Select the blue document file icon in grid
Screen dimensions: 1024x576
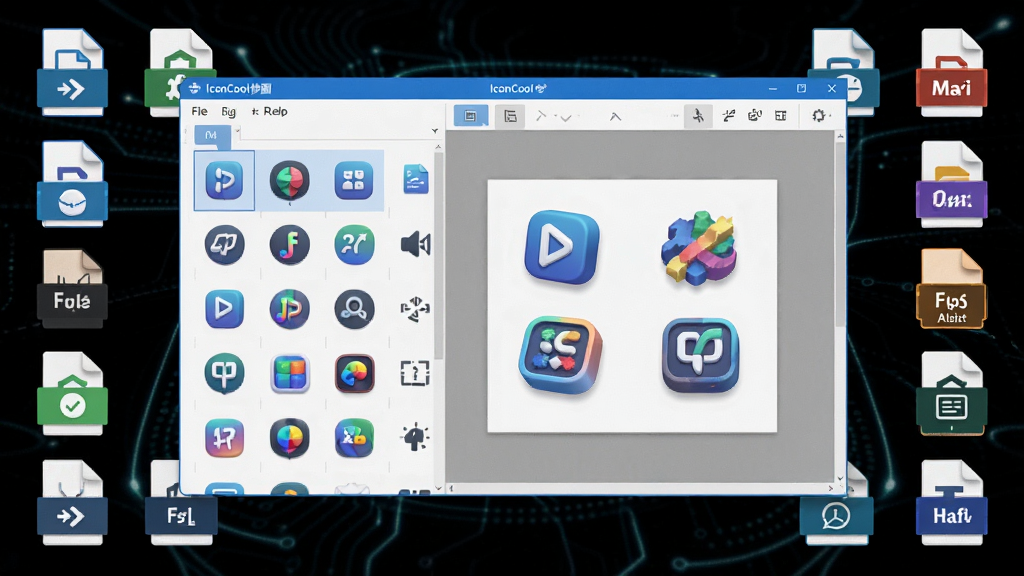coord(416,180)
